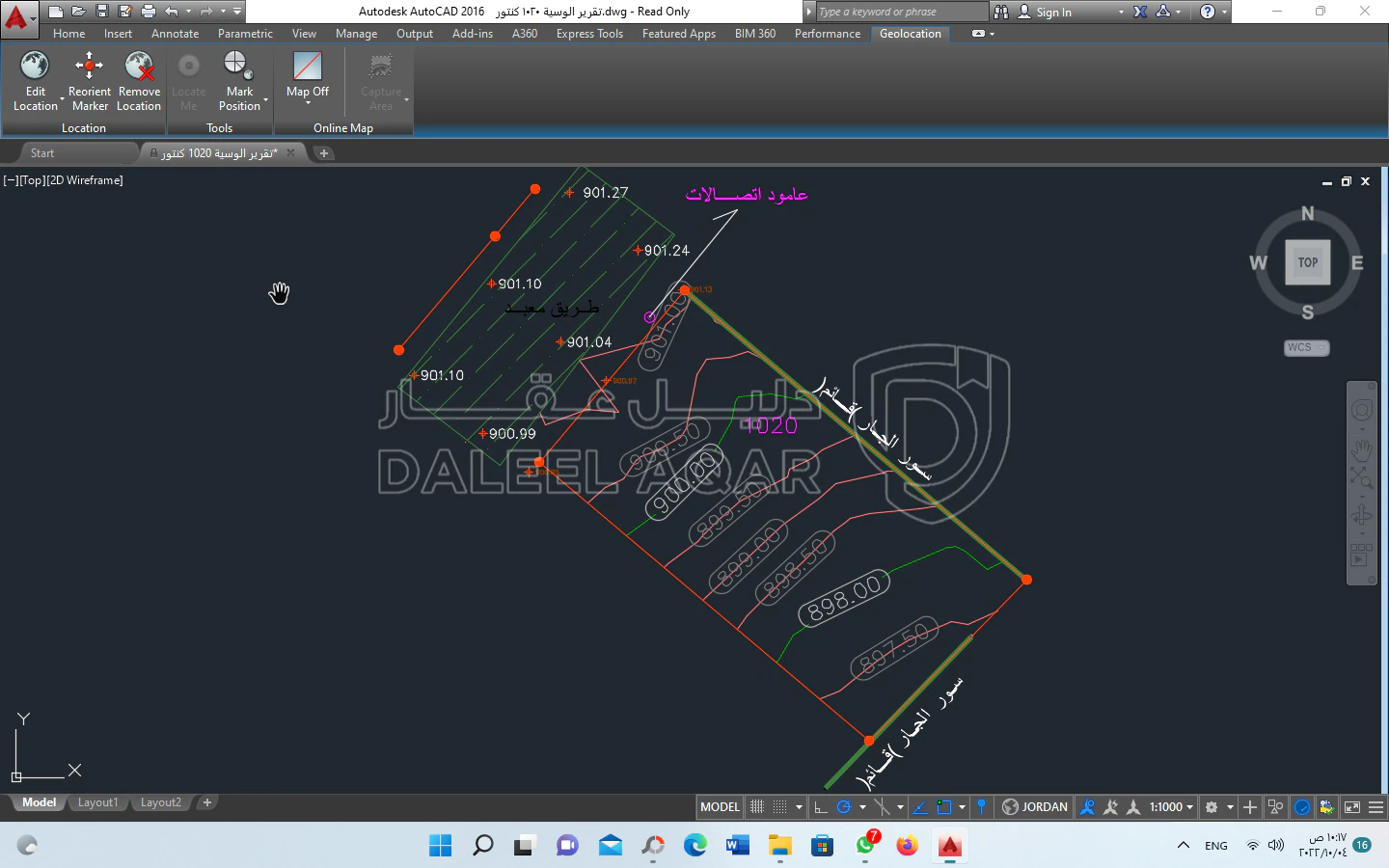Viewport: 1389px width, 868px height.
Task: Click the Plot printer icon
Action: click(x=149, y=12)
